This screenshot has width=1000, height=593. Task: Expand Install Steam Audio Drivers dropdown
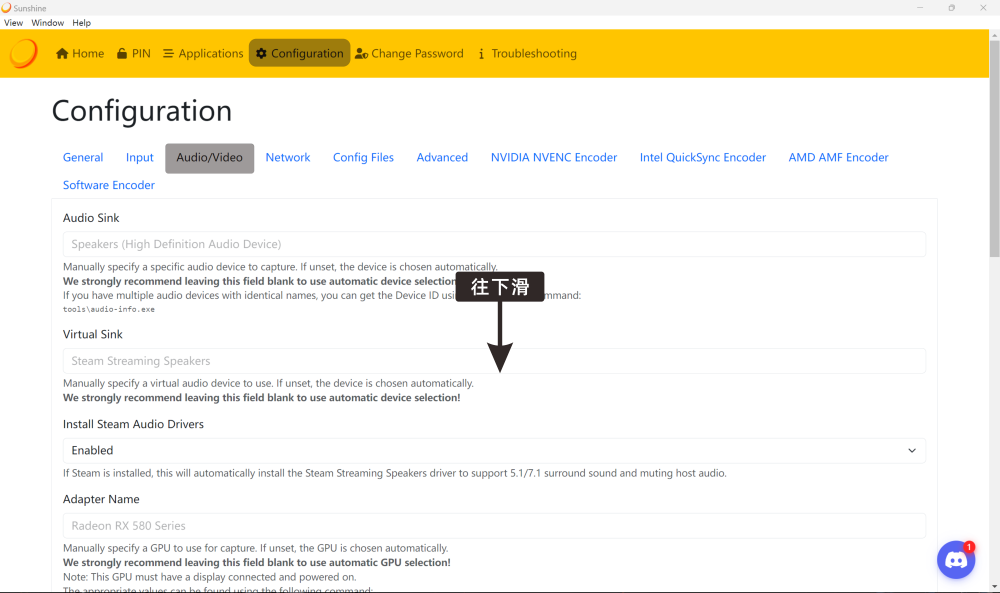click(494, 450)
